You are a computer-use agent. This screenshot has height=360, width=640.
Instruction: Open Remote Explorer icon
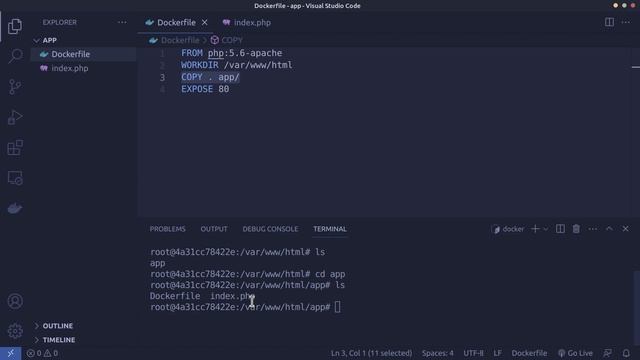[15, 178]
